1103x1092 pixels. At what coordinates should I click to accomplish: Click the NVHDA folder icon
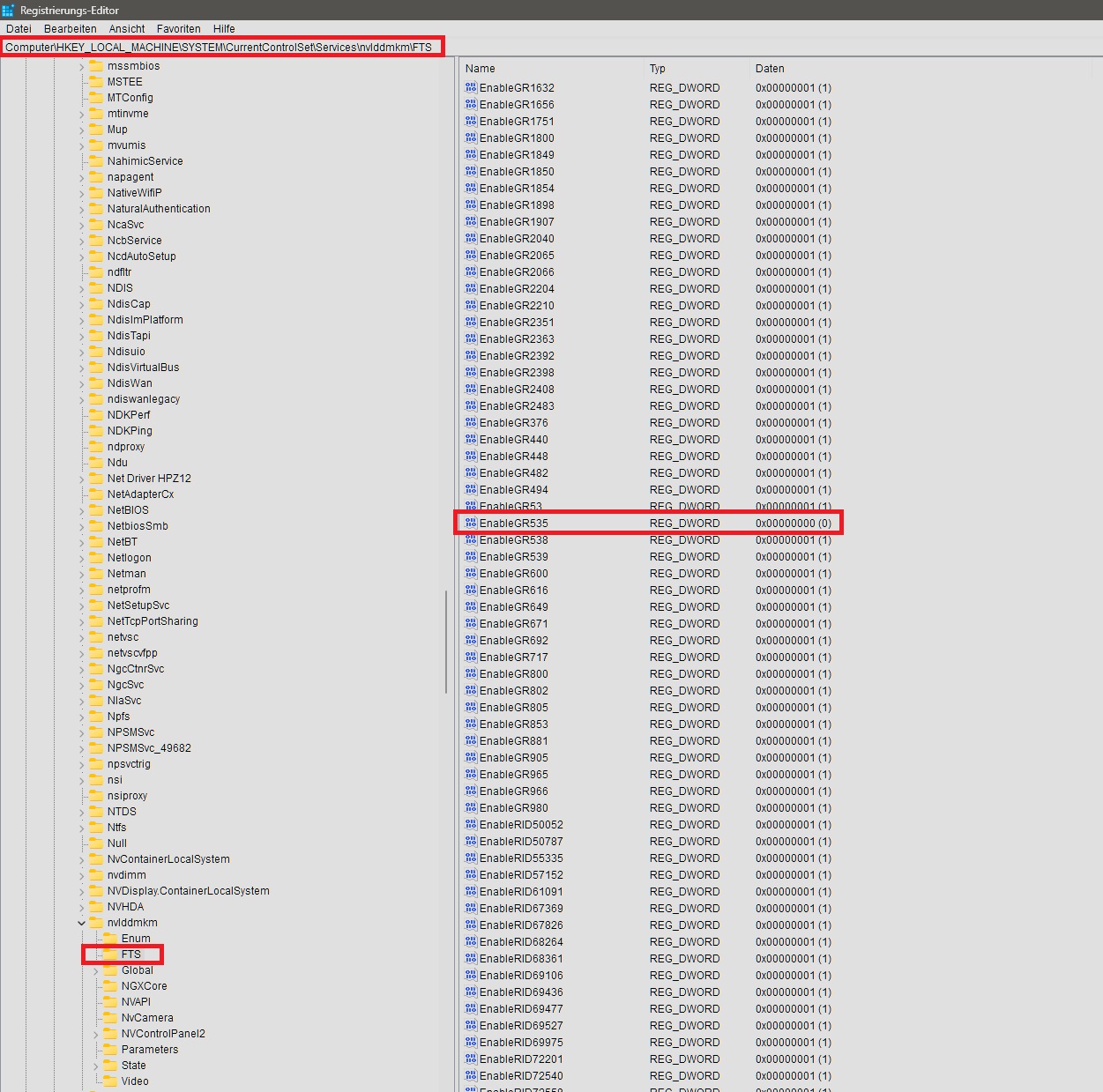[x=96, y=907]
